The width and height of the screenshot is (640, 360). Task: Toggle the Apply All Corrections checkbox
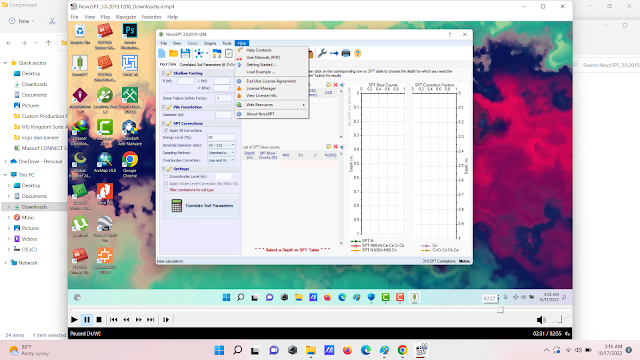(x=166, y=130)
